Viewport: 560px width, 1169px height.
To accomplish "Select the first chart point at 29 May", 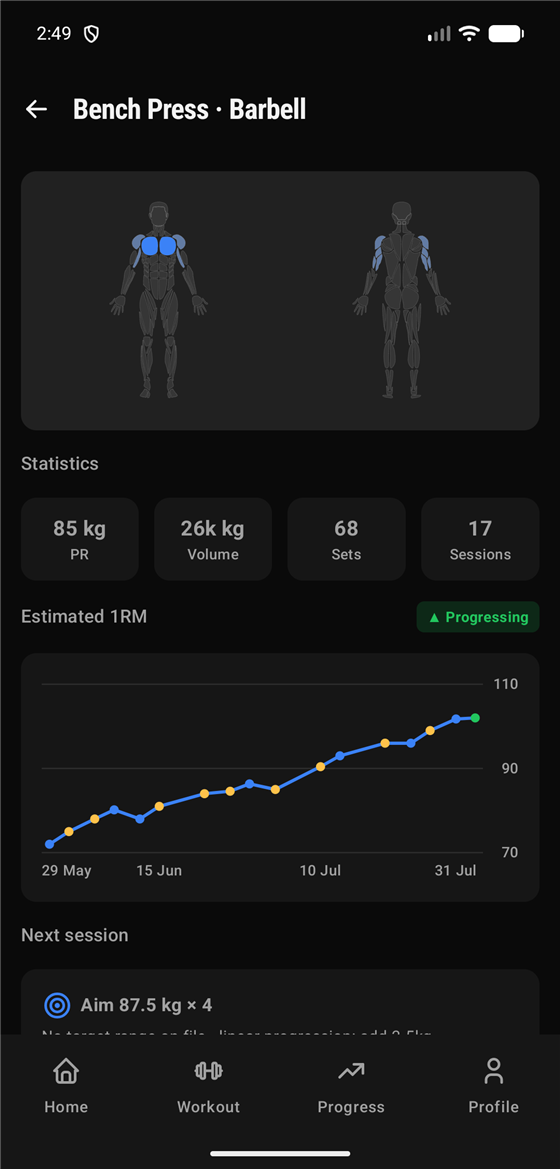I will (49, 844).
